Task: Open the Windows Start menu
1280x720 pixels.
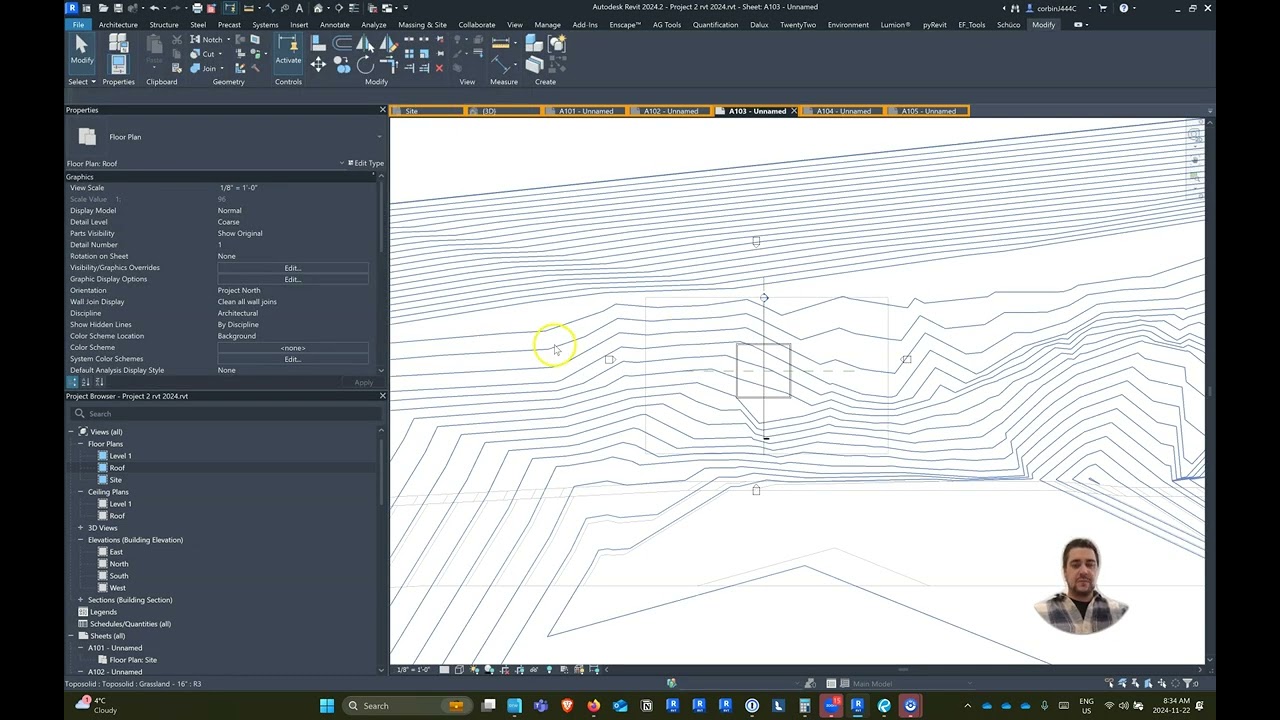Action: tap(327, 706)
